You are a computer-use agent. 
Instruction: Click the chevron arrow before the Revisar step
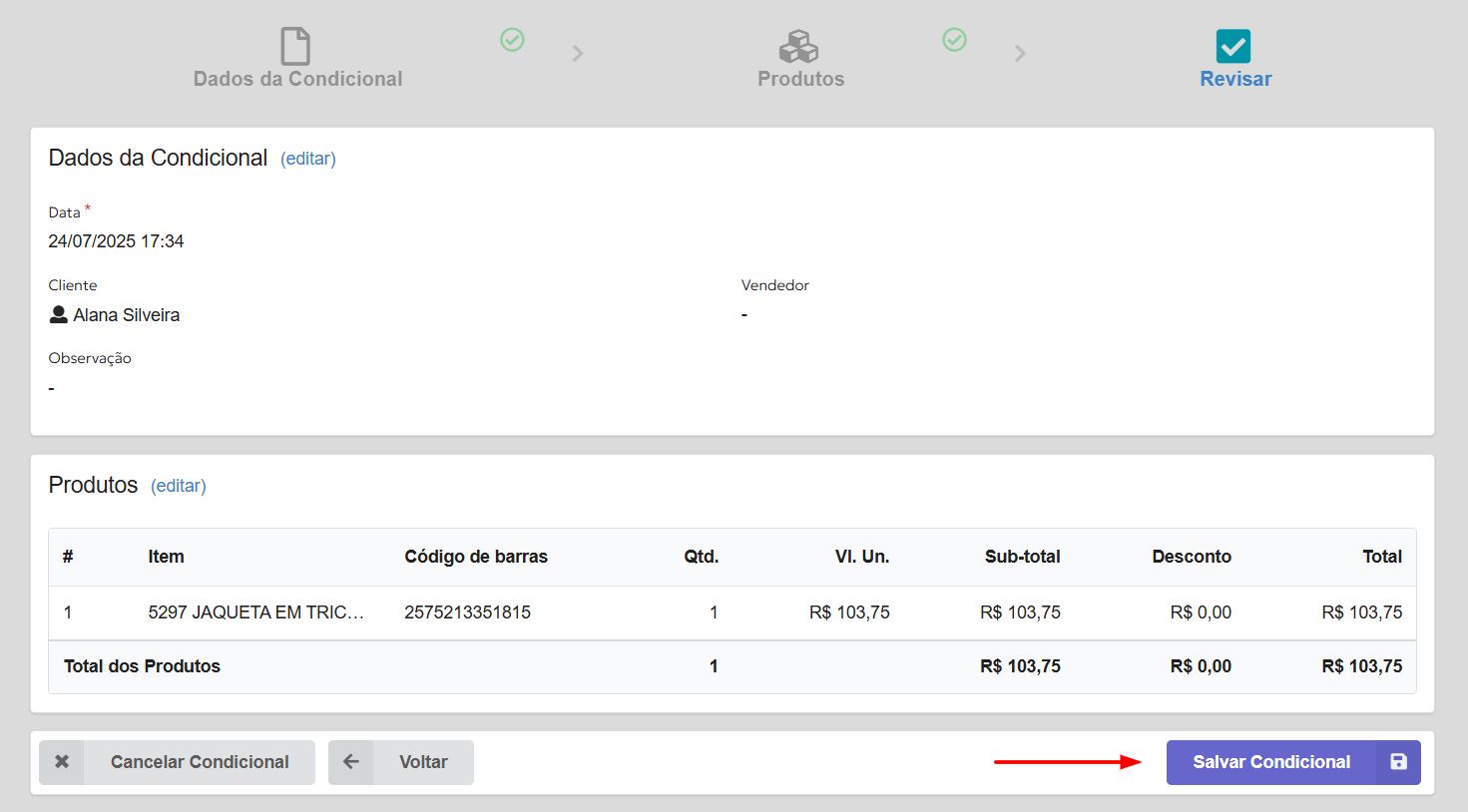click(1020, 54)
